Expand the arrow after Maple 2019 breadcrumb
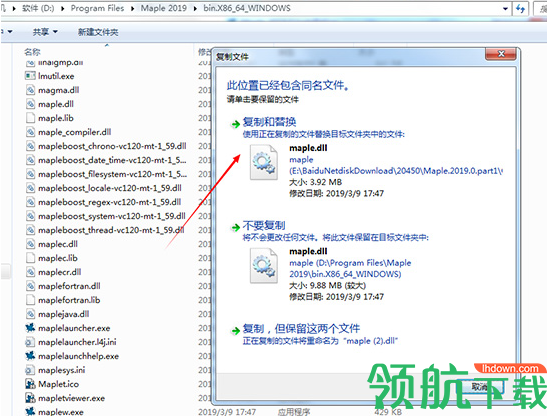The image size is (547, 416). click(195, 8)
